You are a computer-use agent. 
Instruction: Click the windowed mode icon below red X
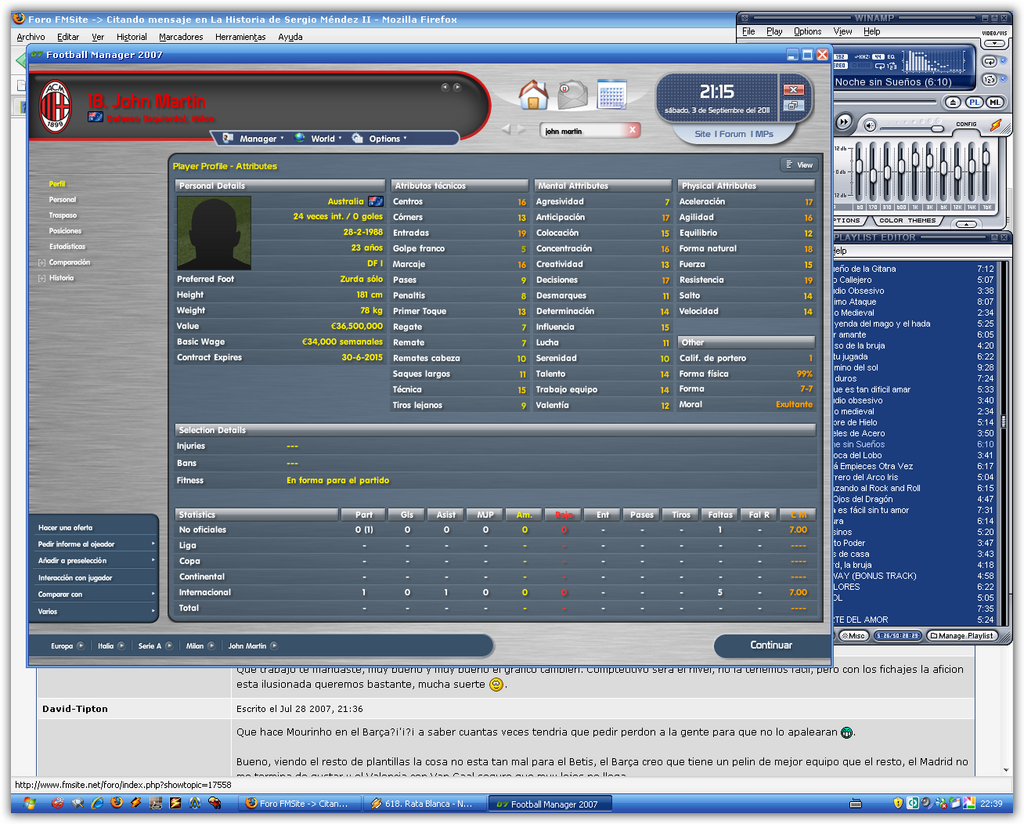pyautogui.click(x=793, y=105)
